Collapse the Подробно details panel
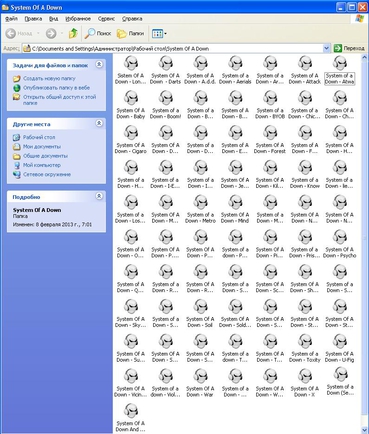This screenshot has width=369, height=434. [99, 196]
